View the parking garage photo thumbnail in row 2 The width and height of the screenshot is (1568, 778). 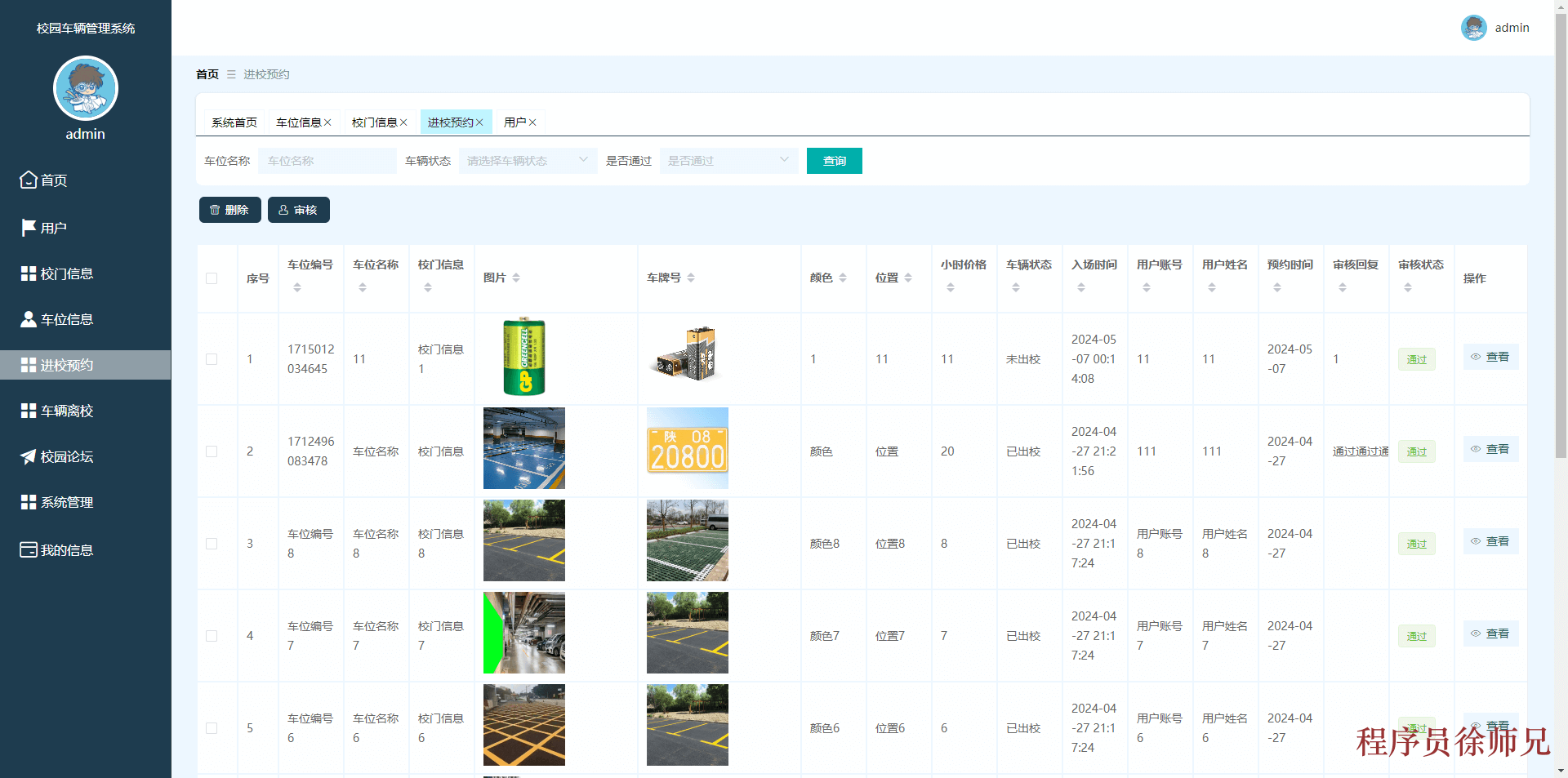523,448
